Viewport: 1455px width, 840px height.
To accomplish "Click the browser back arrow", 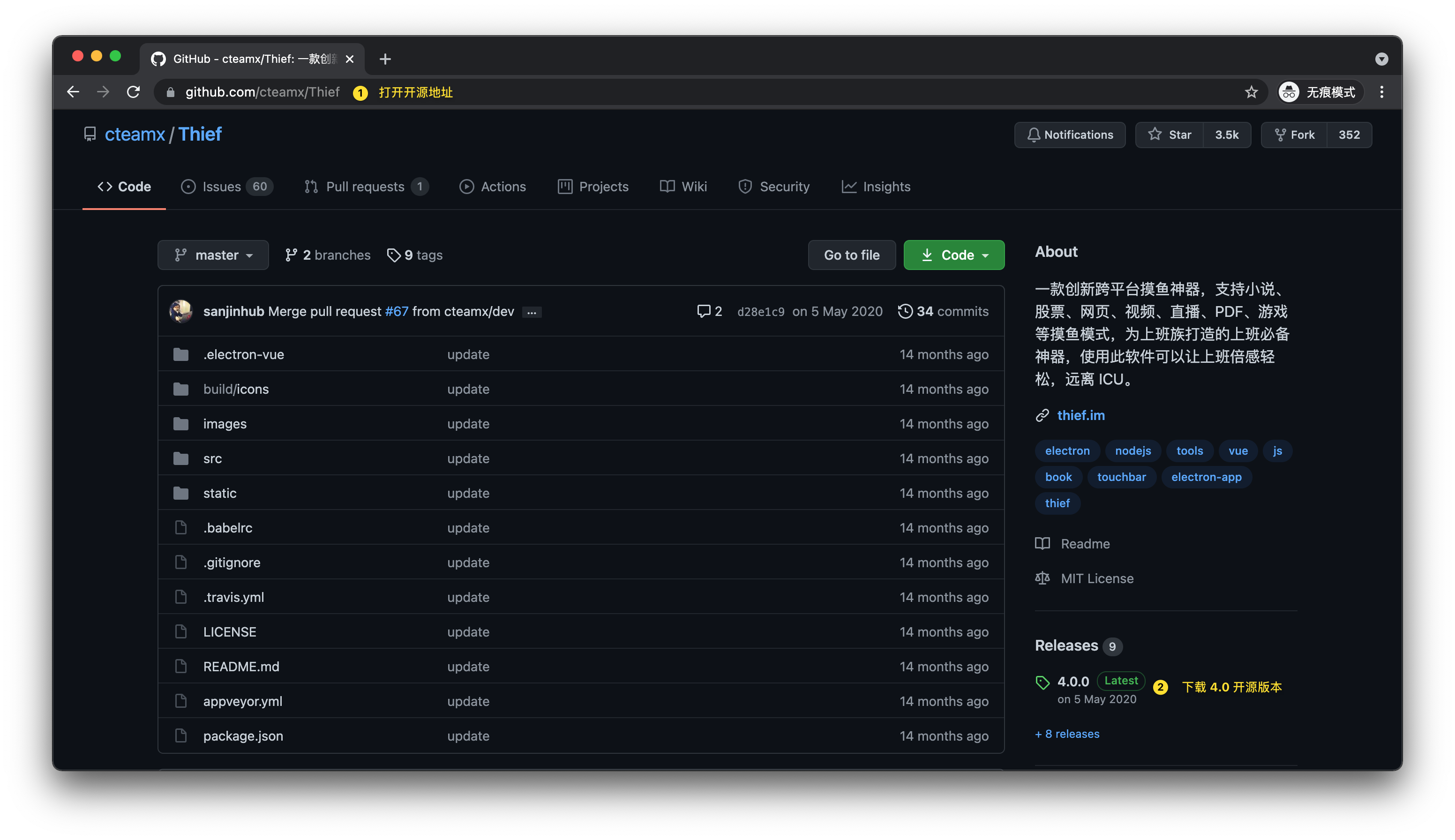I will tap(73, 92).
